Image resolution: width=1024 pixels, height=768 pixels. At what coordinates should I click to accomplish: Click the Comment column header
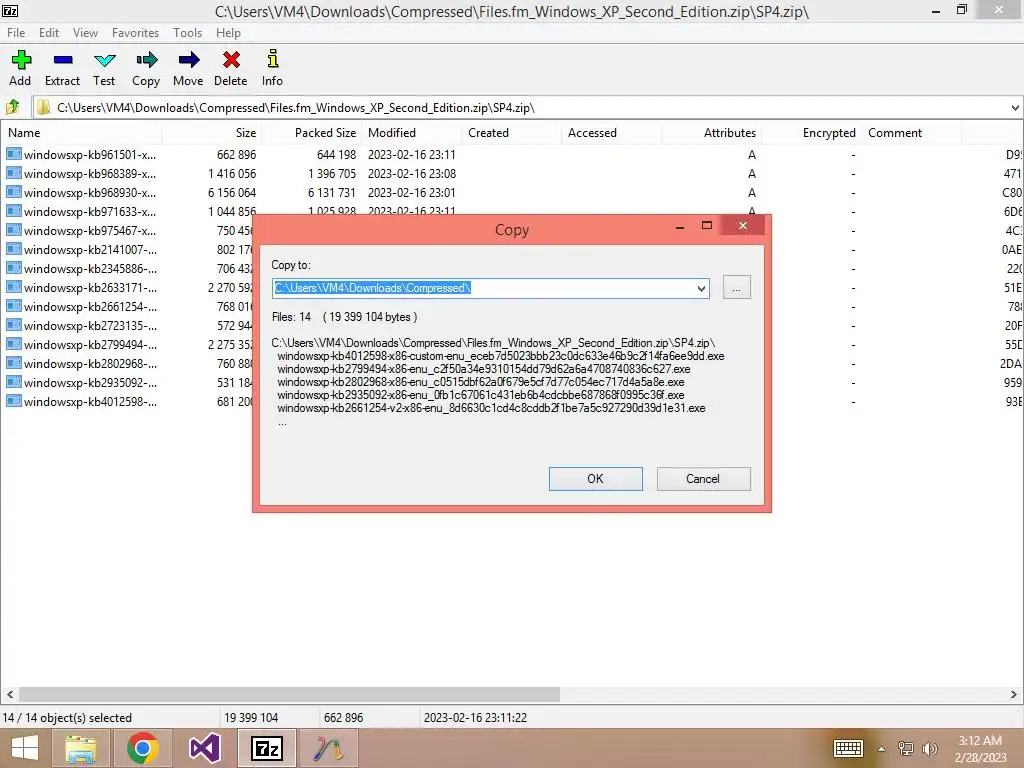click(x=912, y=133)
